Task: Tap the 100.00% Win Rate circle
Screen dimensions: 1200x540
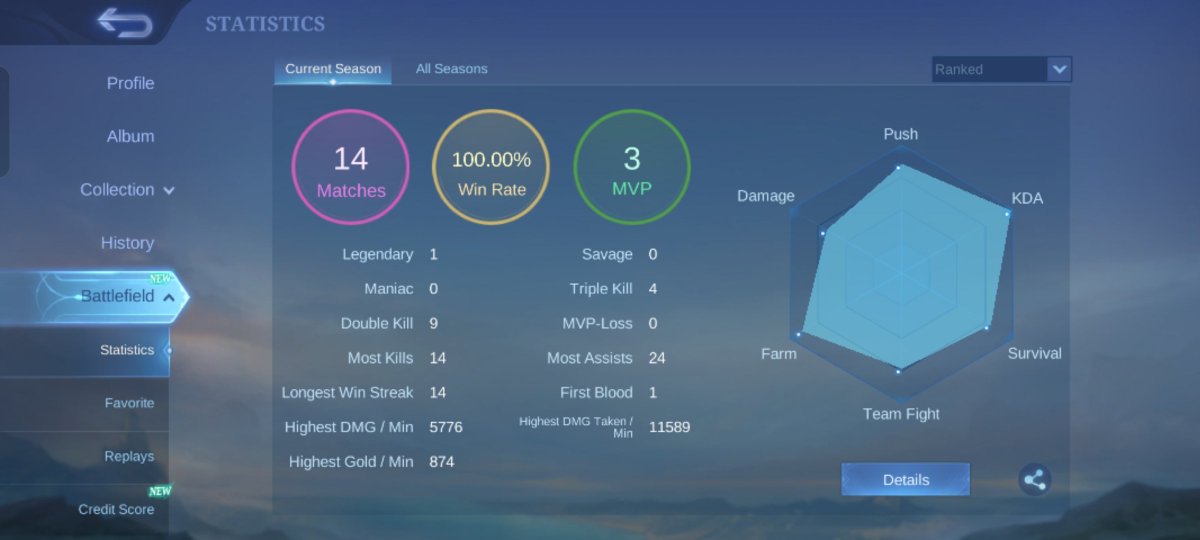Action: click(491, 167)
